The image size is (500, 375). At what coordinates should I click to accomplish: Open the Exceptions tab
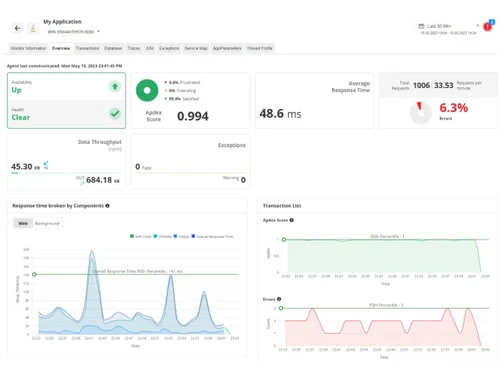[x=169, y=48]
